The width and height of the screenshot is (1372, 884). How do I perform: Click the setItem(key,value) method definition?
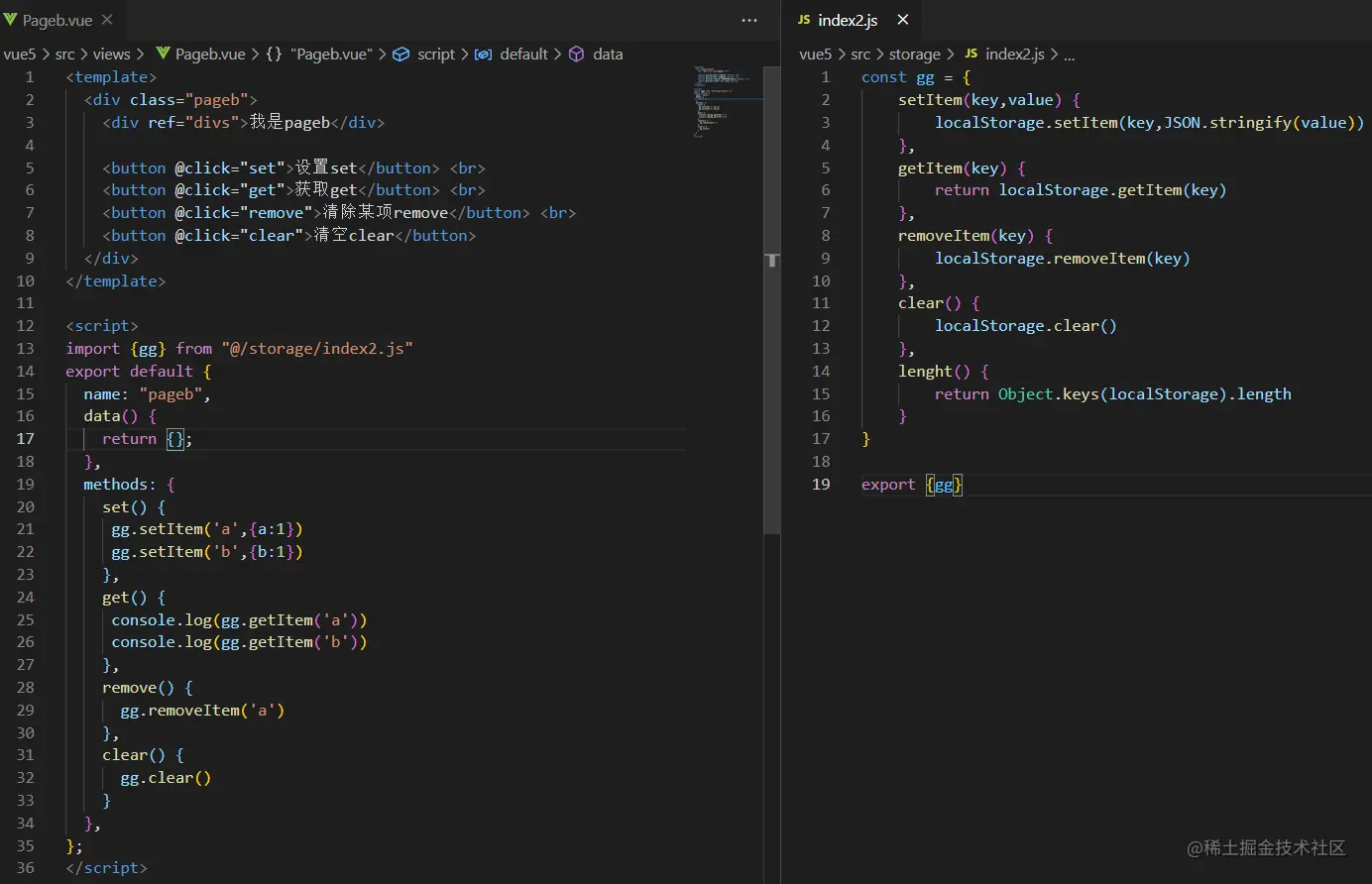pos(989,100)
